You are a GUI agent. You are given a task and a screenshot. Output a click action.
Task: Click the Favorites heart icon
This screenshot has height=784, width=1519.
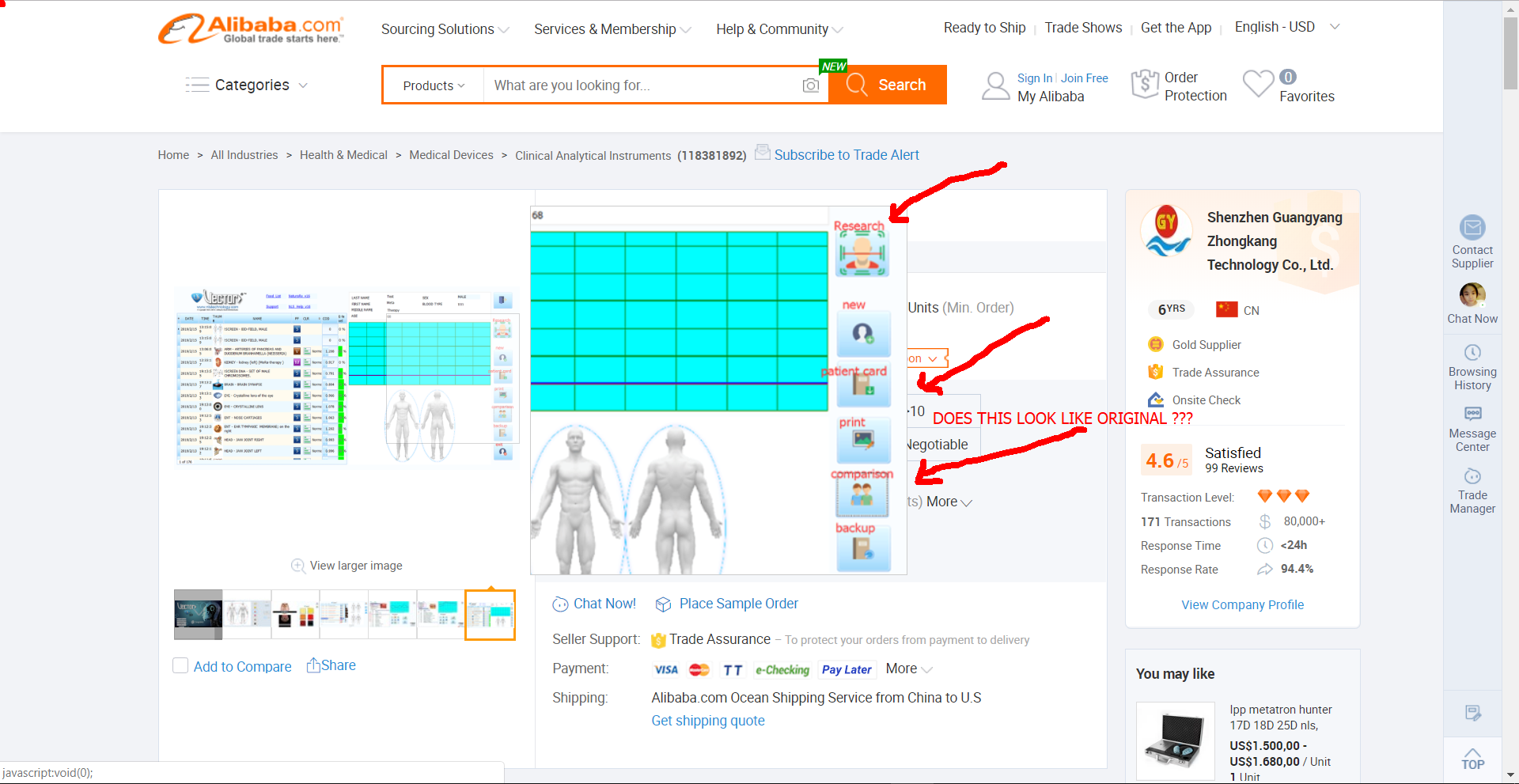tap(1258, 84)
